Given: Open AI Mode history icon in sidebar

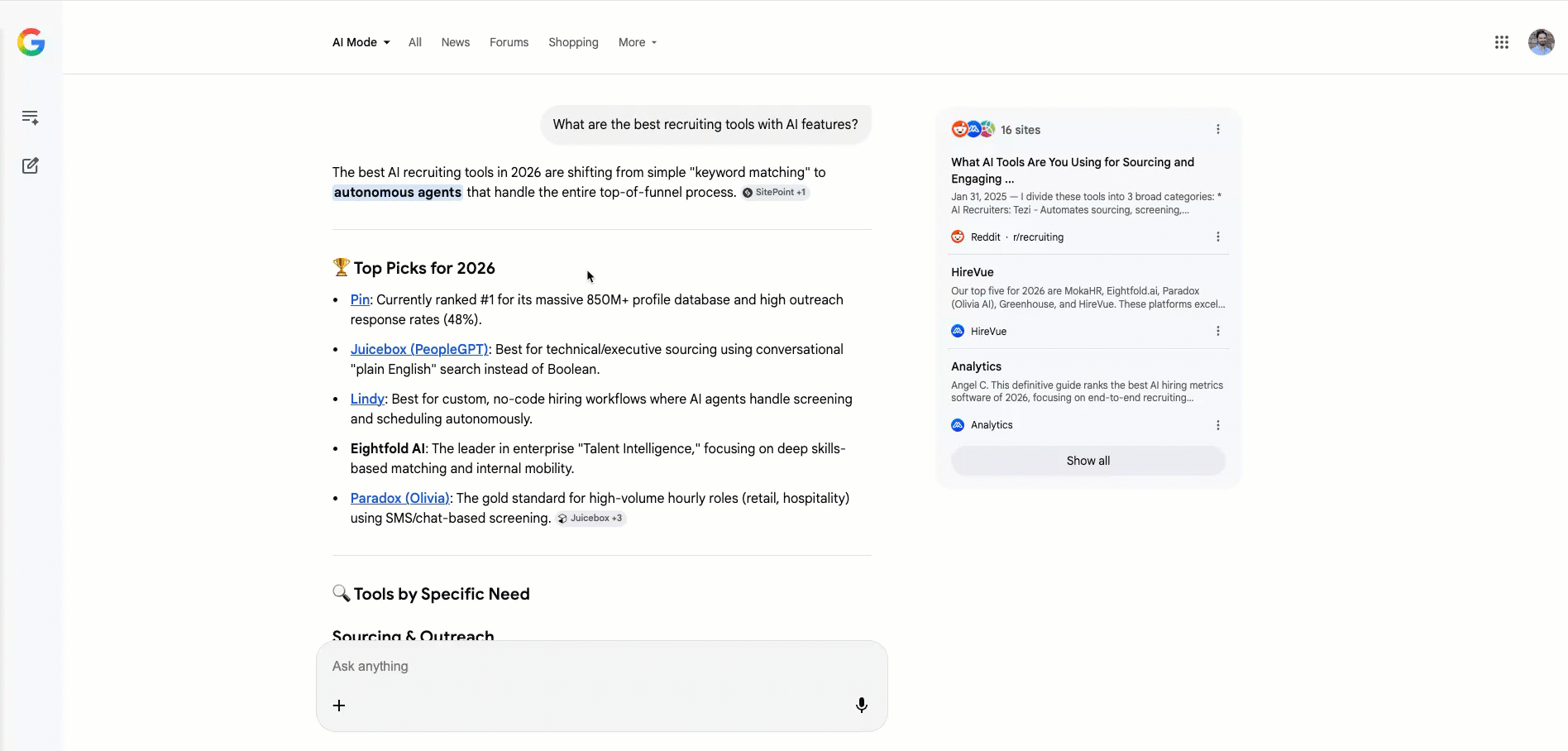Looking at the screenshot, I should (31, 117).
